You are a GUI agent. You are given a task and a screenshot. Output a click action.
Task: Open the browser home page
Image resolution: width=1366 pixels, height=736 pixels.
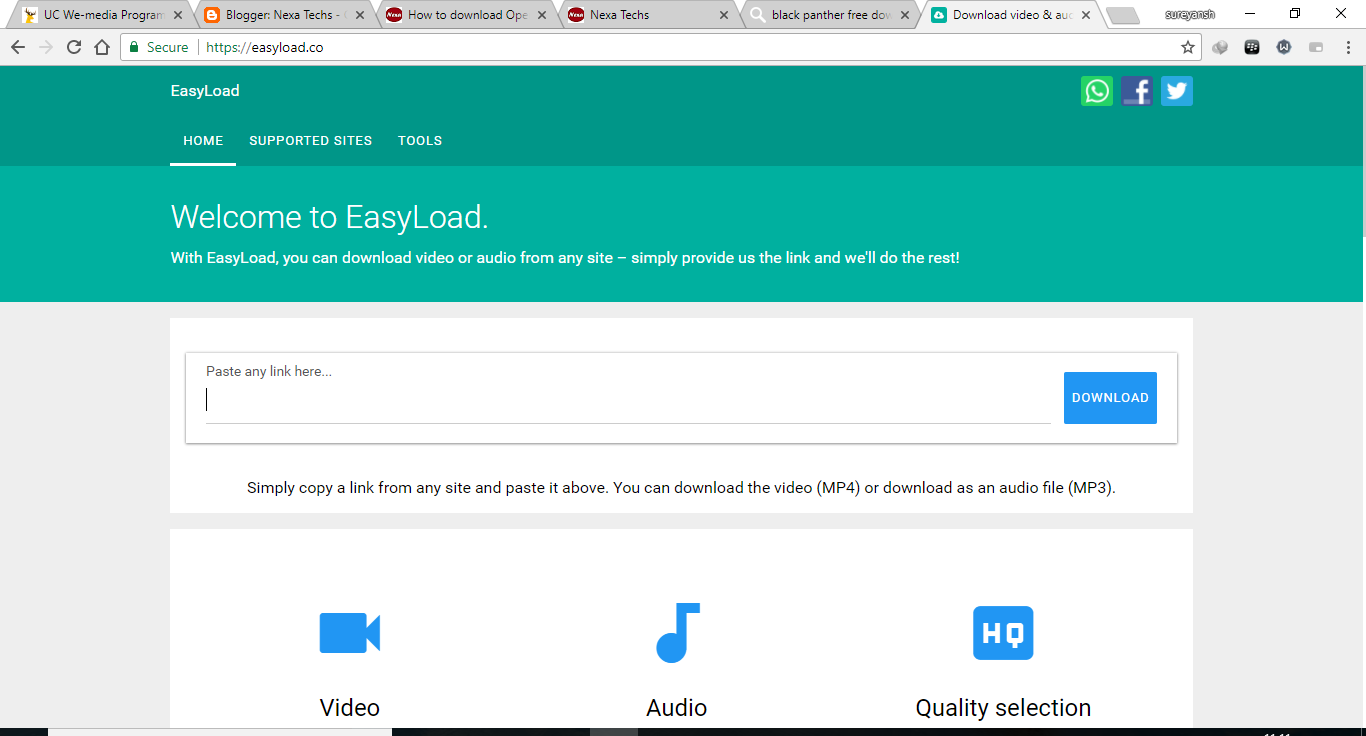click(x=102, y=47)
